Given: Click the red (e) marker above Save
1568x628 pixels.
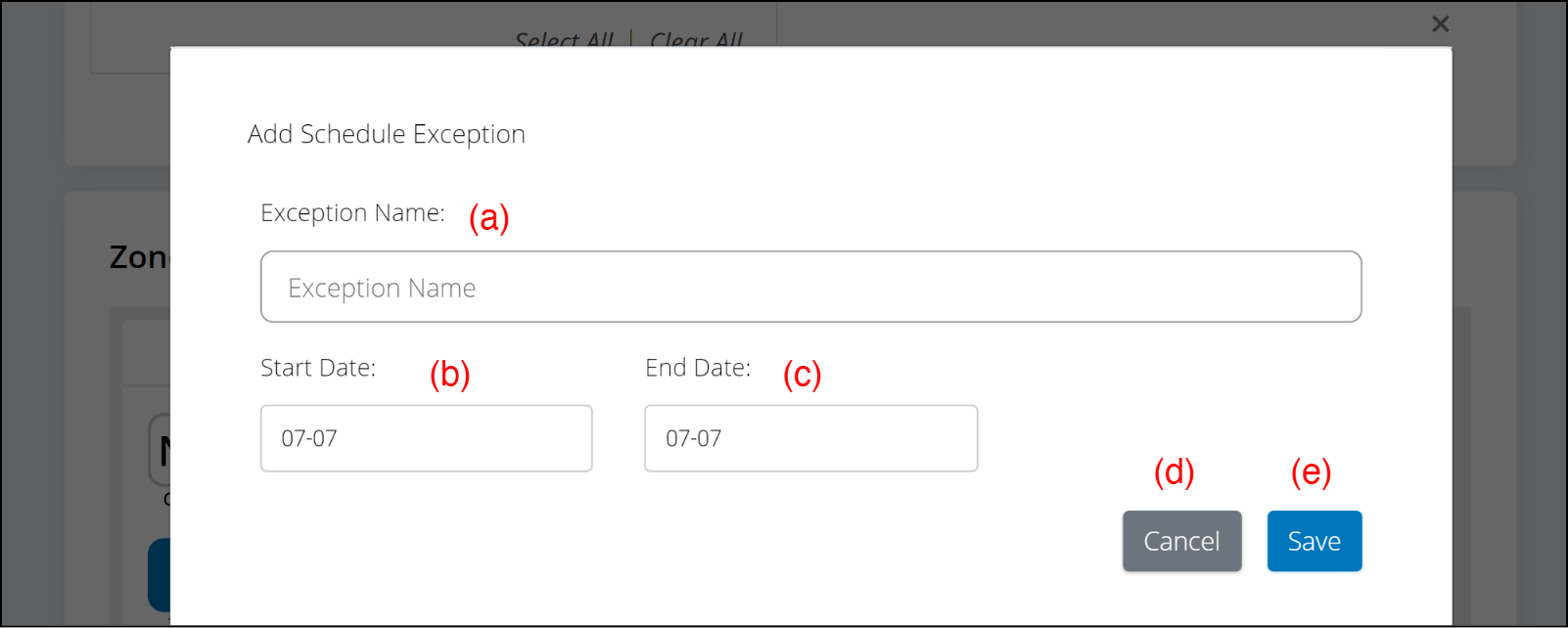Looking at the screenshot, I should [x=1311, y=472].
